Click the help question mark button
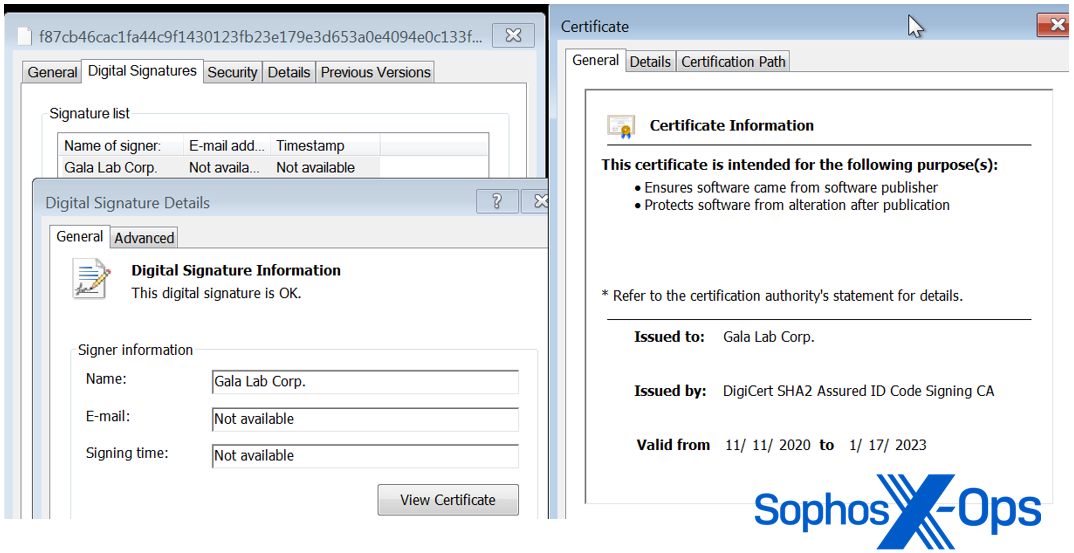The image size is (1074, 553). (x=497, y=202)
